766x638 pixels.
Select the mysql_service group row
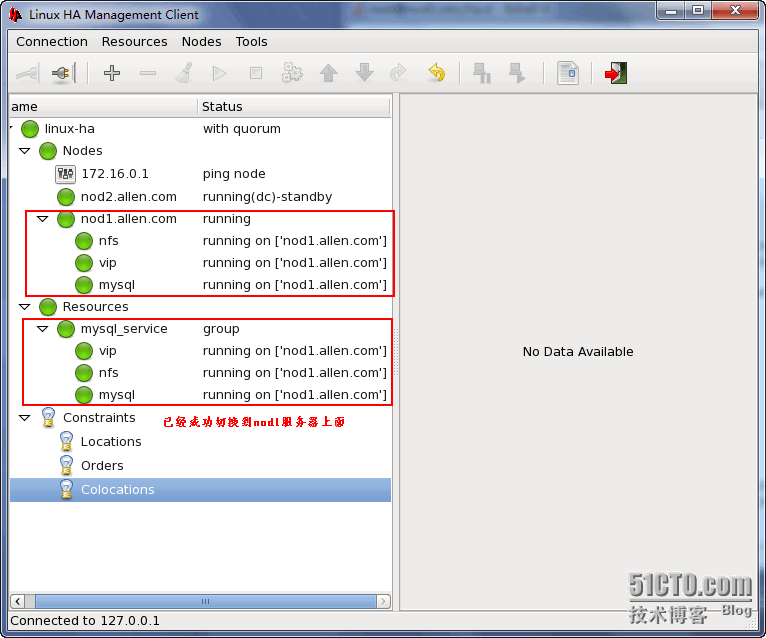[200, 329]
